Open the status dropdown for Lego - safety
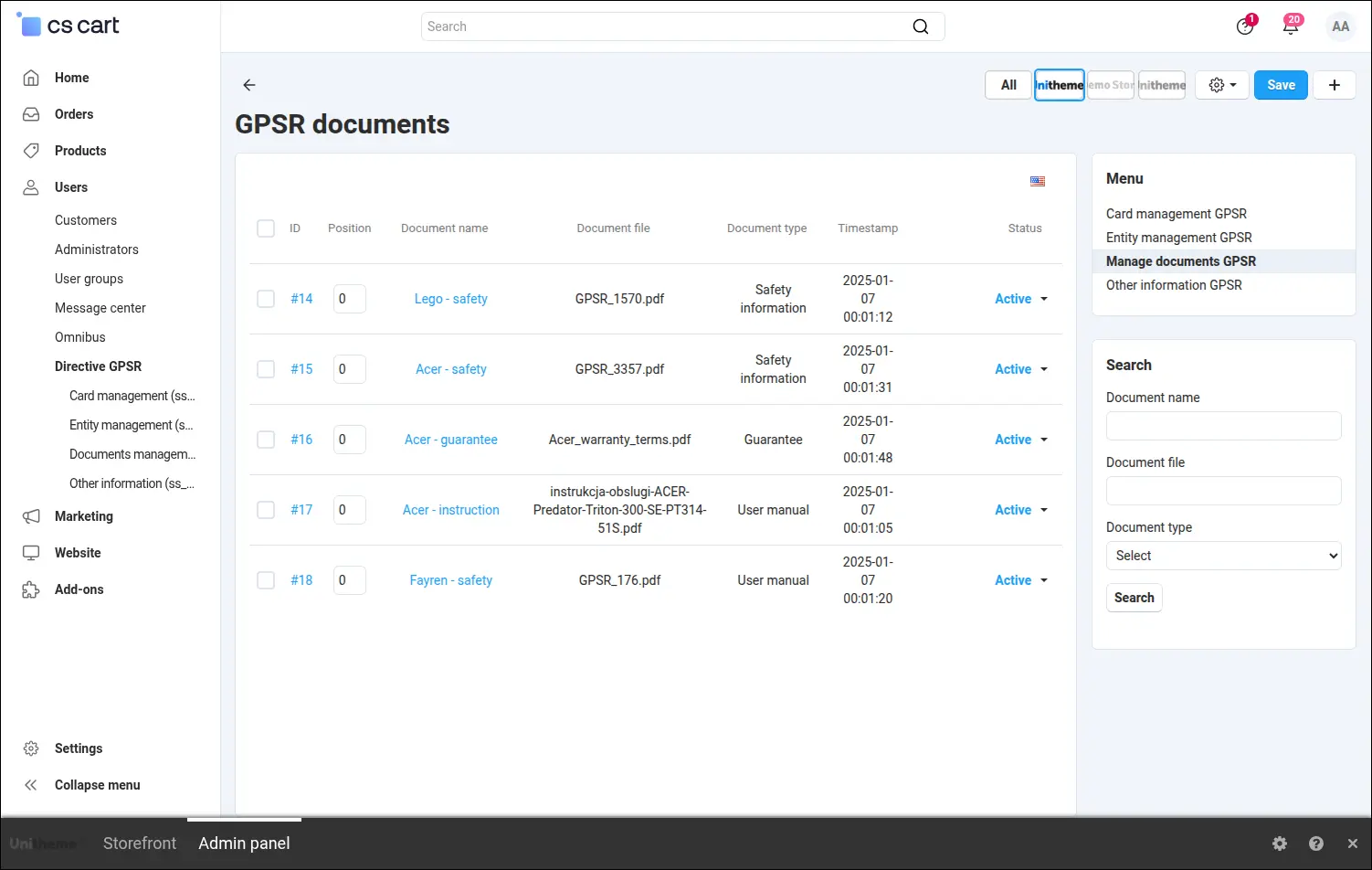This screenshot has height=870, width=1372. pyautogui.click(x=1021, y=299)
